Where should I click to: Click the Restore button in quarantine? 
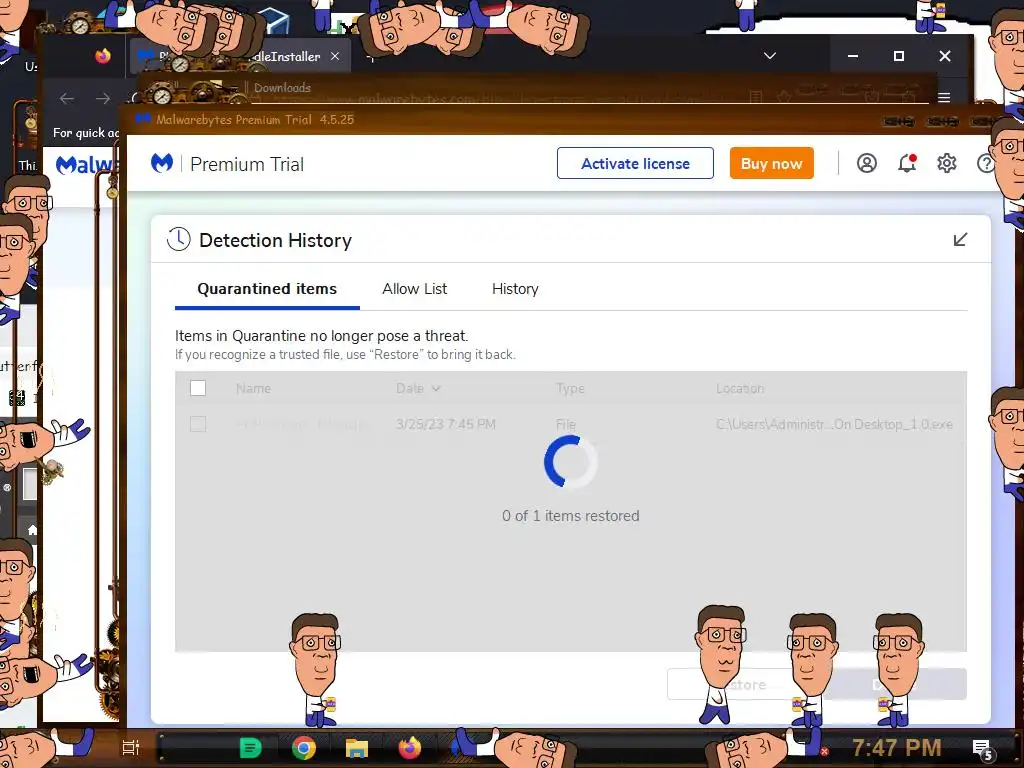tap(744, 684)
